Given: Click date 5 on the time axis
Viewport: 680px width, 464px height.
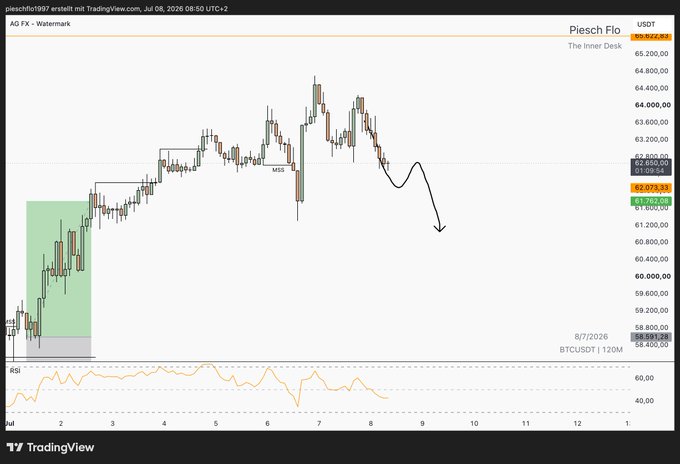Looking at the screenshot, I should (216, 423).
